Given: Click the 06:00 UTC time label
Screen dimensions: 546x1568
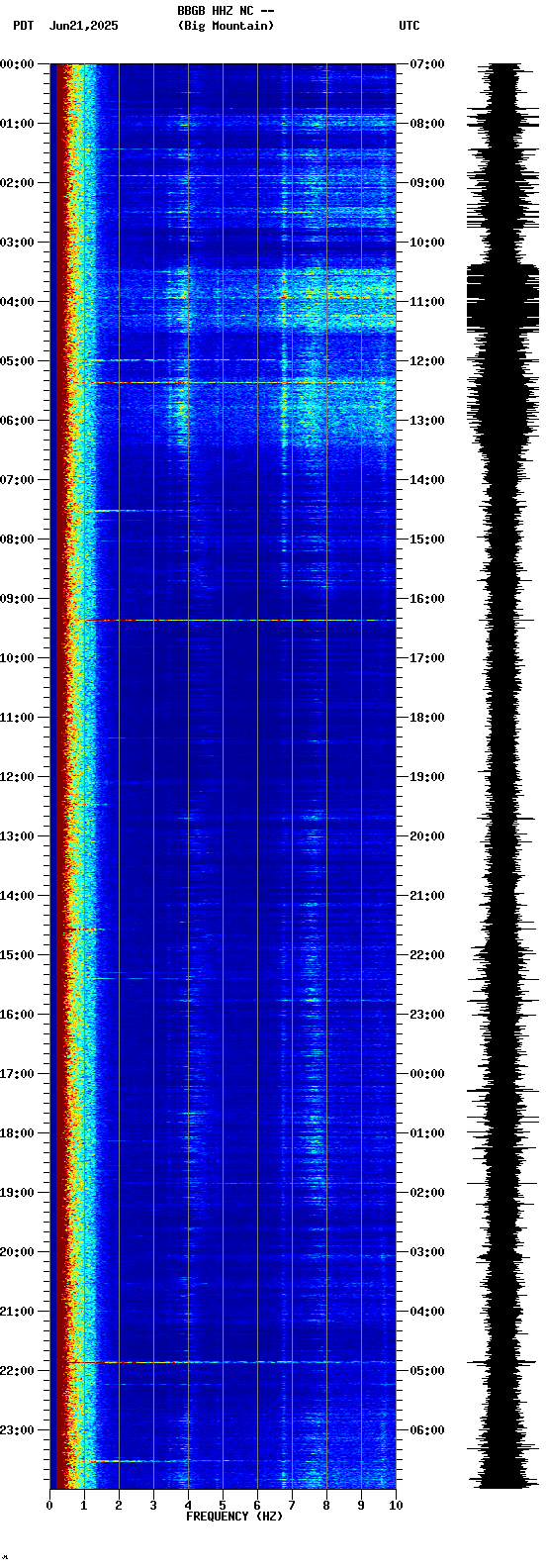Looking at the screenshot, I should tap(427, 1430).
